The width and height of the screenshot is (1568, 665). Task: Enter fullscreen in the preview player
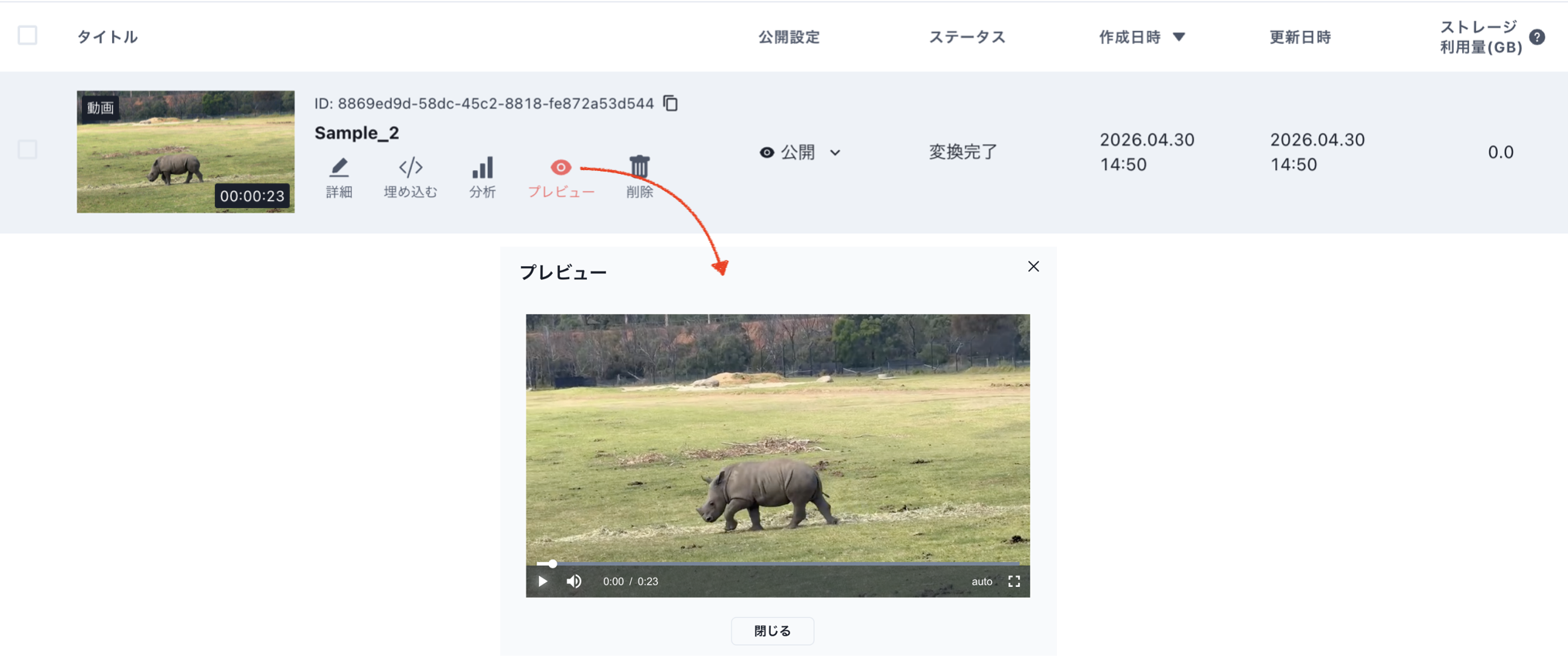tap(1014, 581)
